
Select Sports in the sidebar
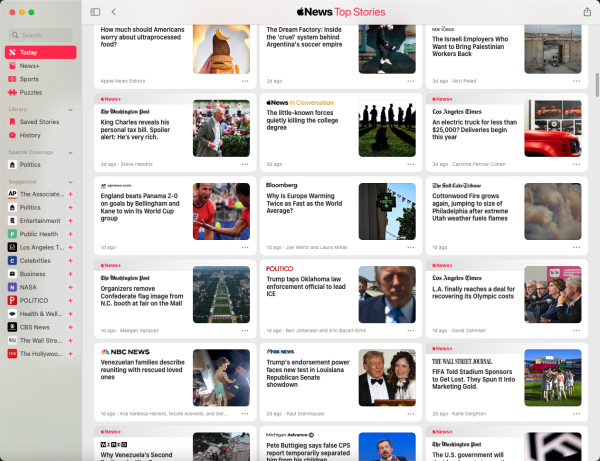(41, 79)
